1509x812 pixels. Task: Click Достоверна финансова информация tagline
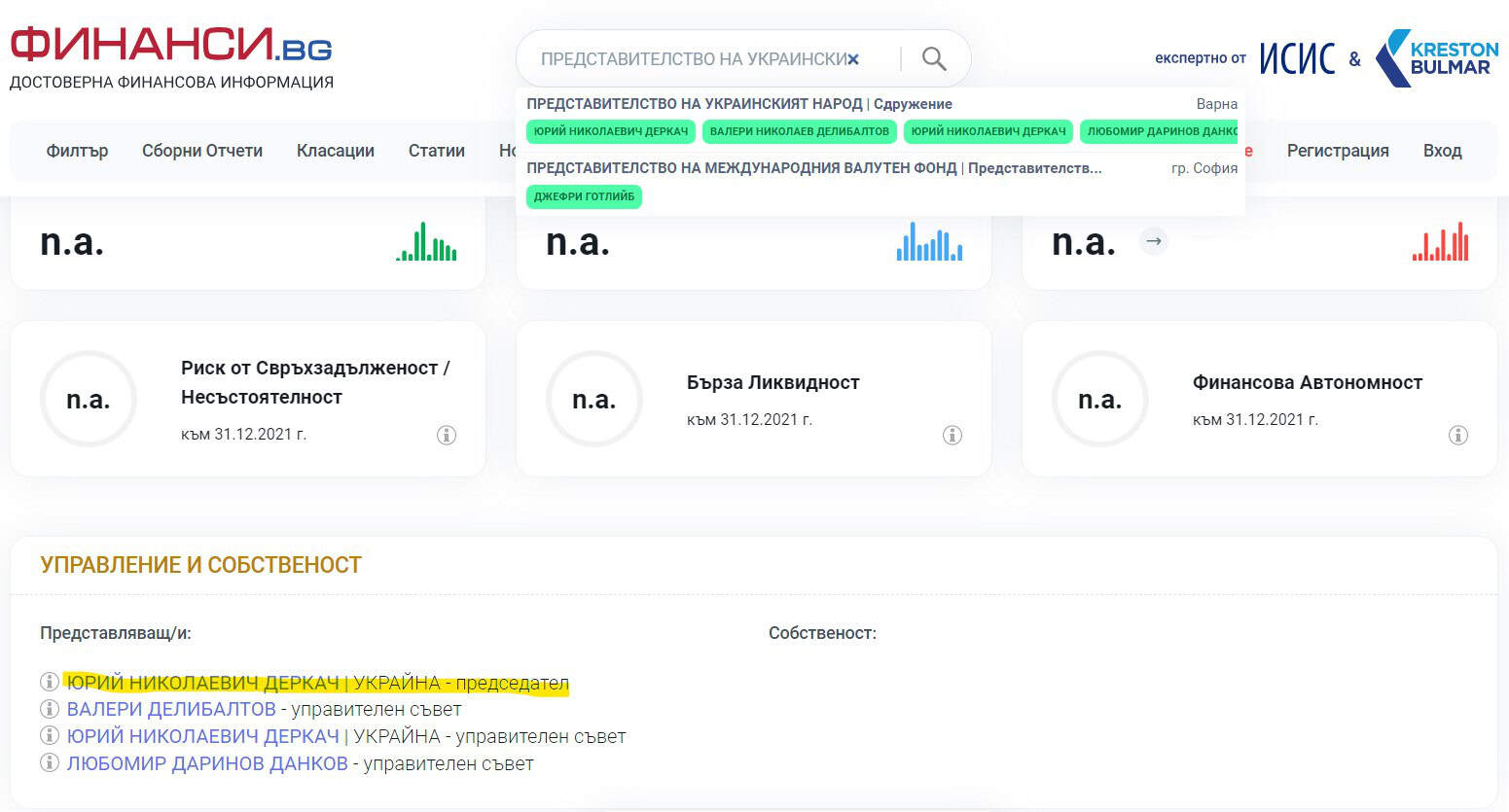(x=171, y=83)
